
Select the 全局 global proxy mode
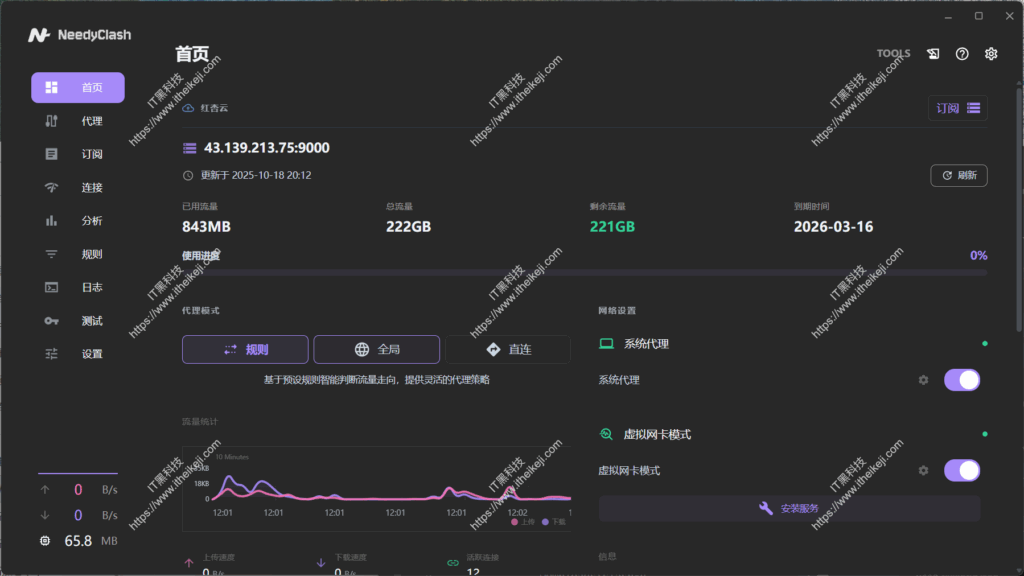click(376, 349)
